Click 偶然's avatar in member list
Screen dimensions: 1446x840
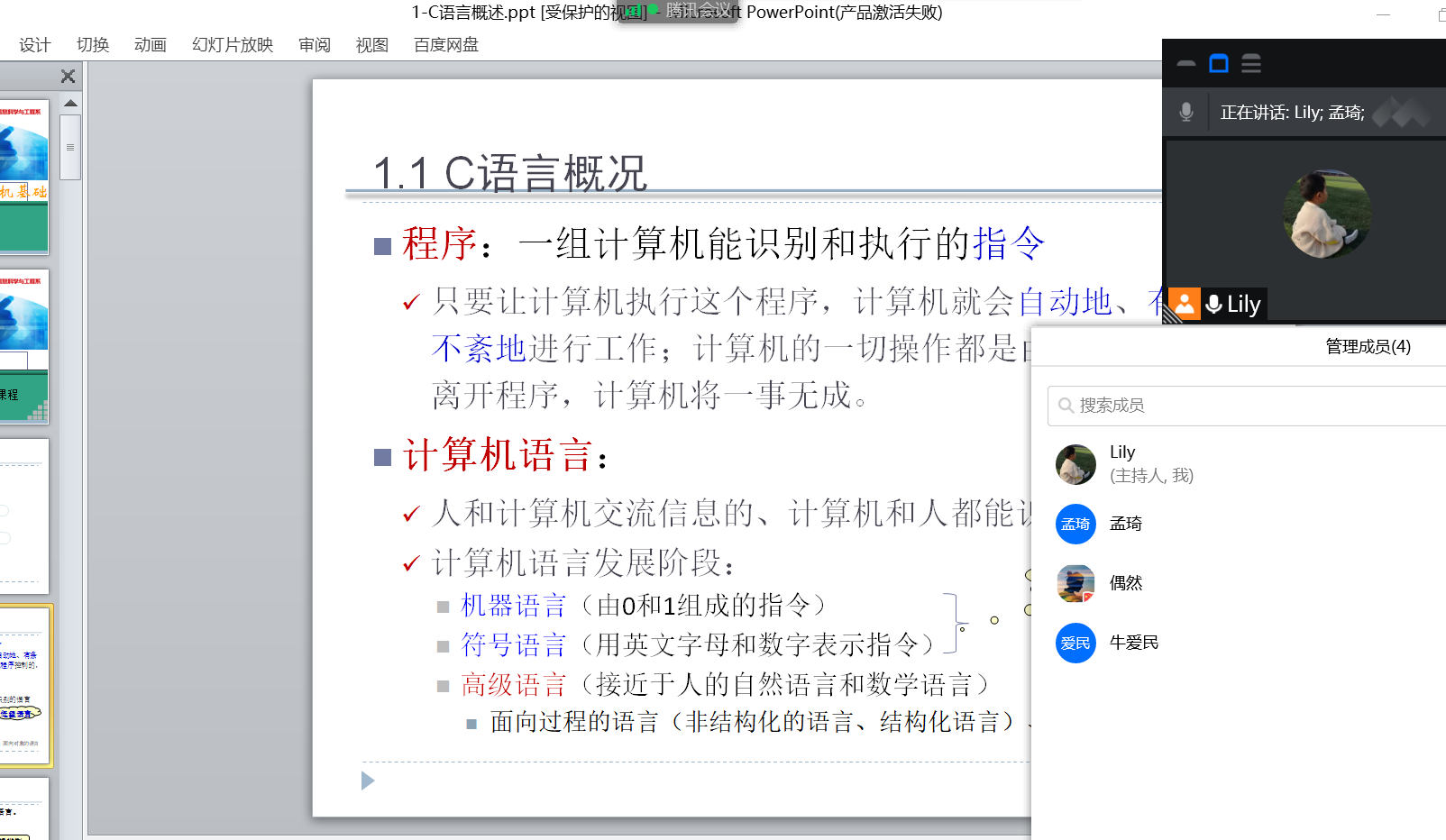click(x=1075, y=583)
